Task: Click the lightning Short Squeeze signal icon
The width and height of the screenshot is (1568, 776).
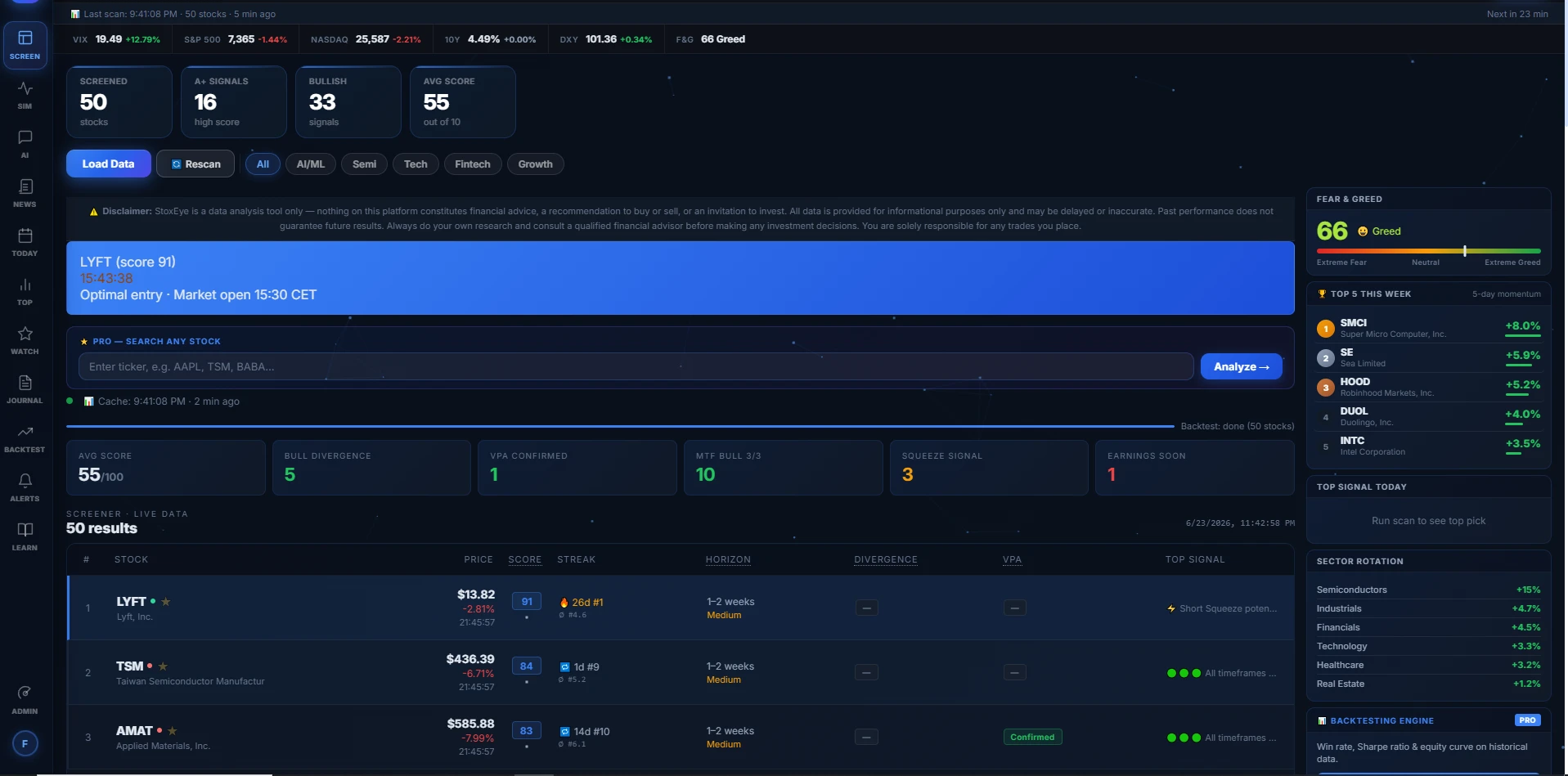Action: pyautogui.click(x=1171, y=608)
